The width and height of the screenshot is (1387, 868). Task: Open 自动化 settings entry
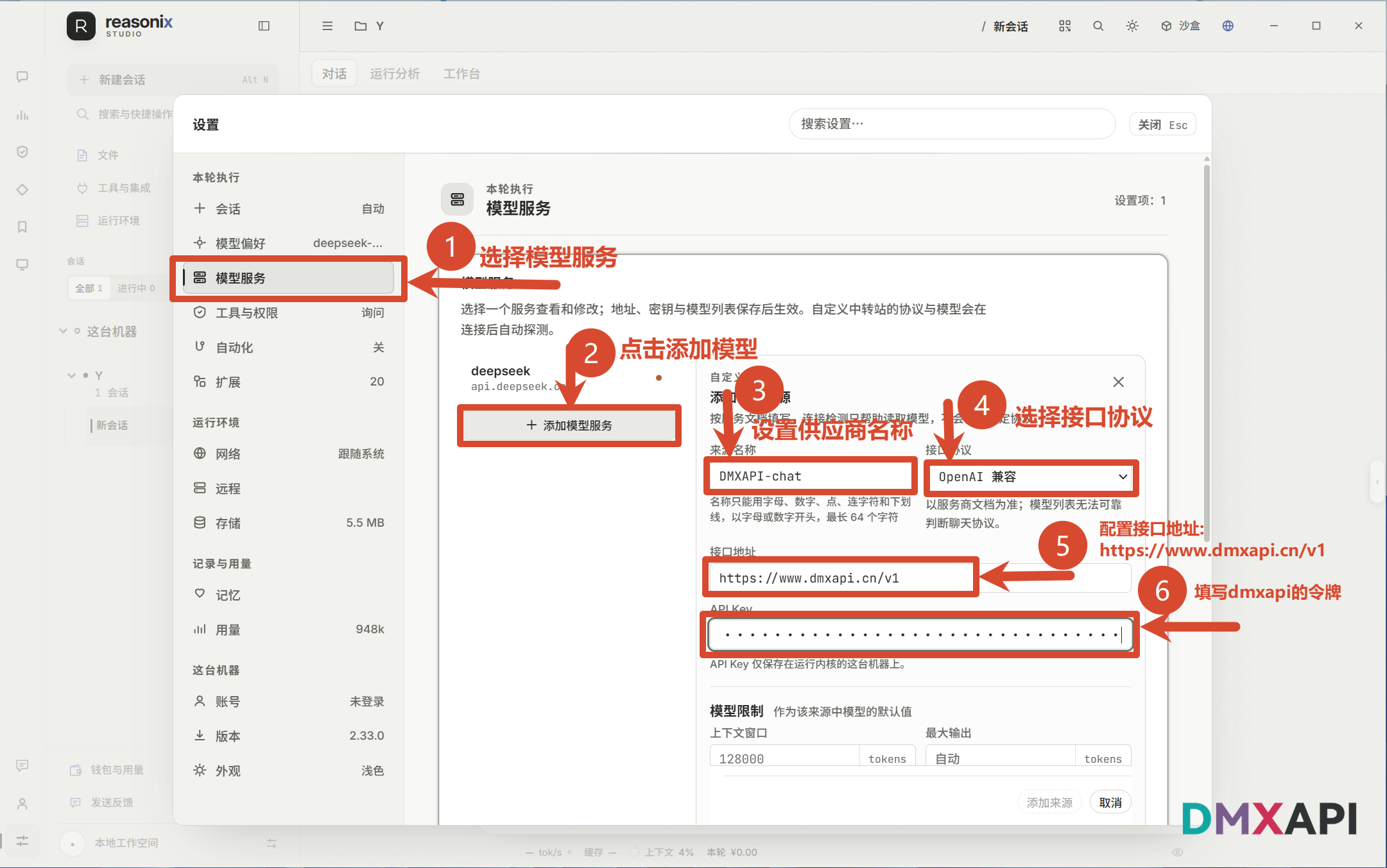pos(288,347)
